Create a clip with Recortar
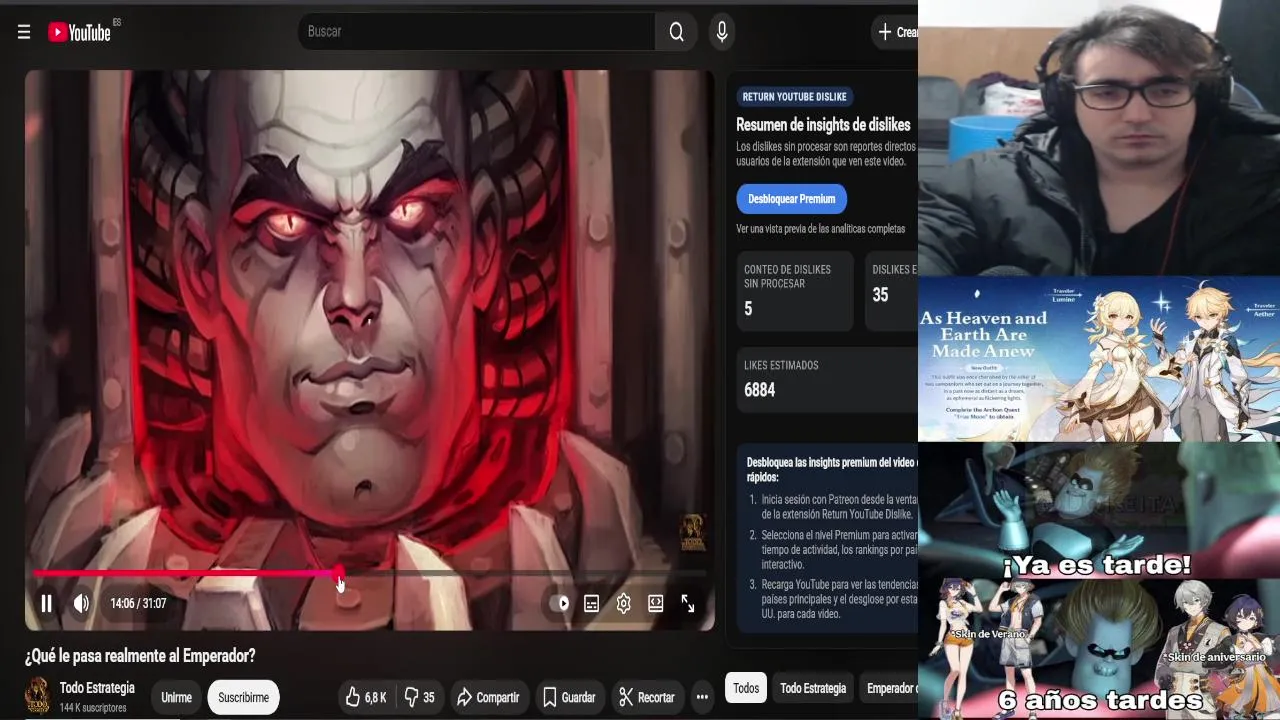 tap(646, 697)
